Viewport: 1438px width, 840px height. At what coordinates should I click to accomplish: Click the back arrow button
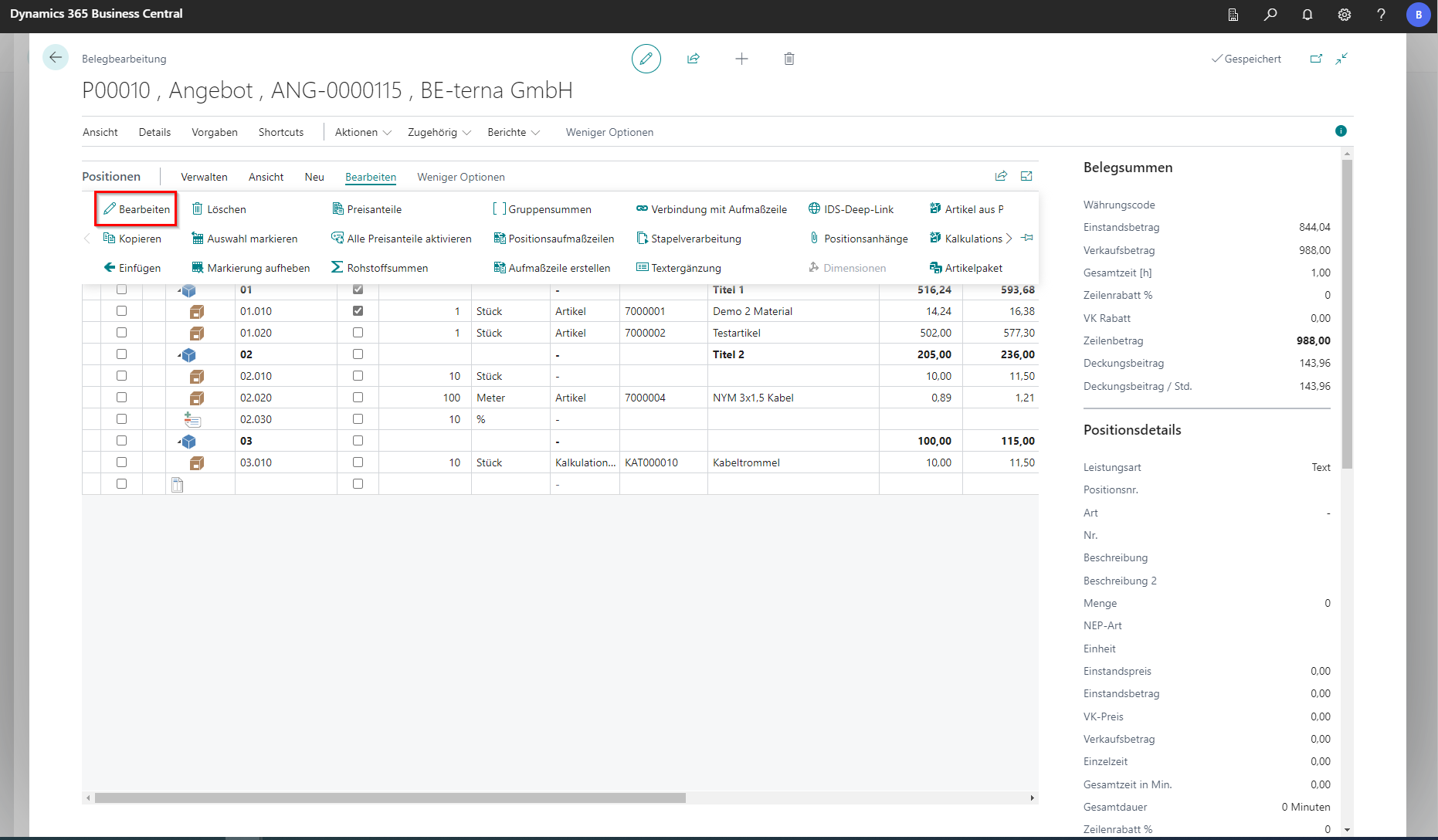tap(56, 58)
